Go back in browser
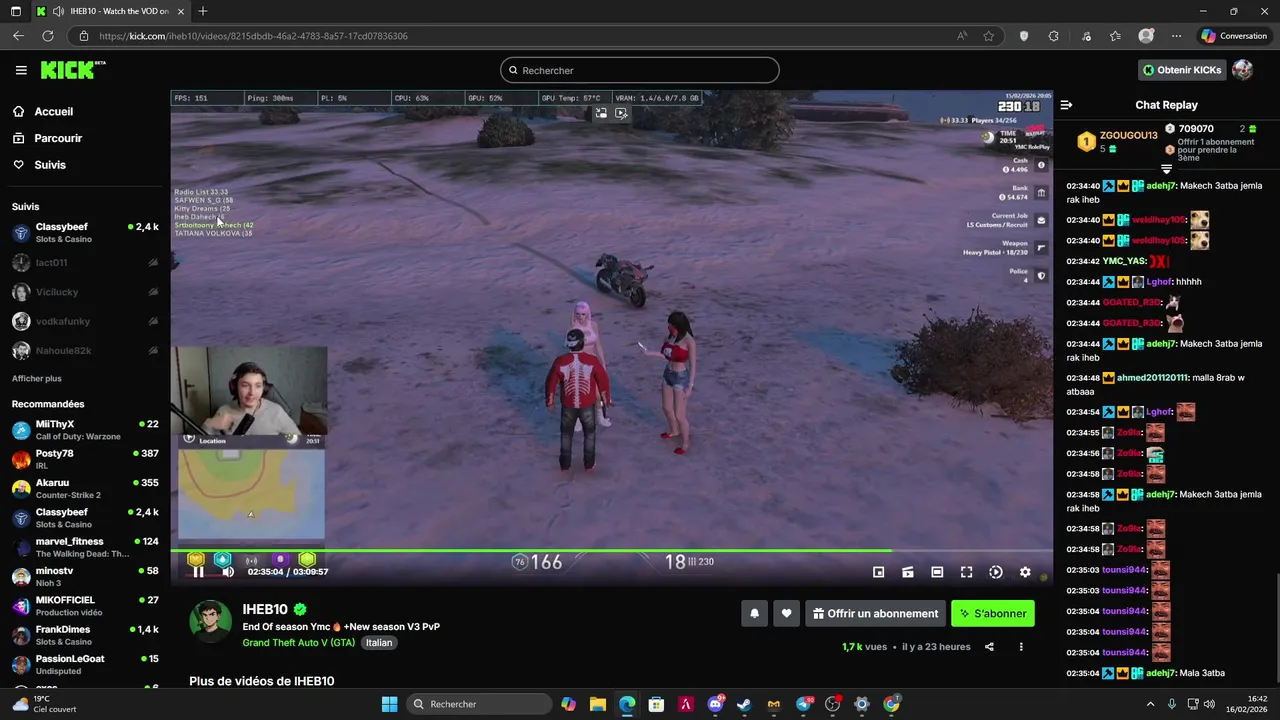This screenshot has height=720, width=1280. click(18, 36)
